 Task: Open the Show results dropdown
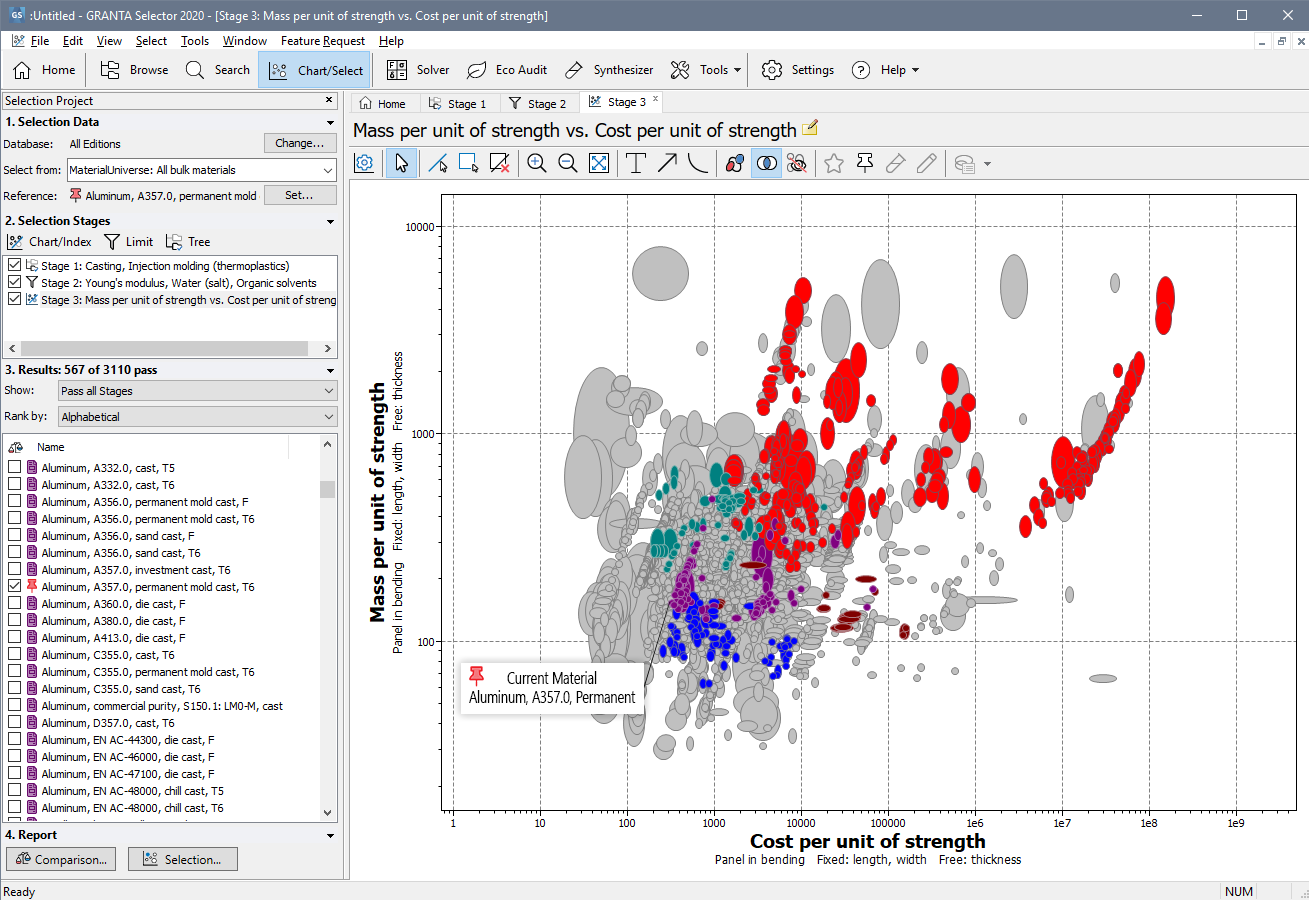(197, 391)
